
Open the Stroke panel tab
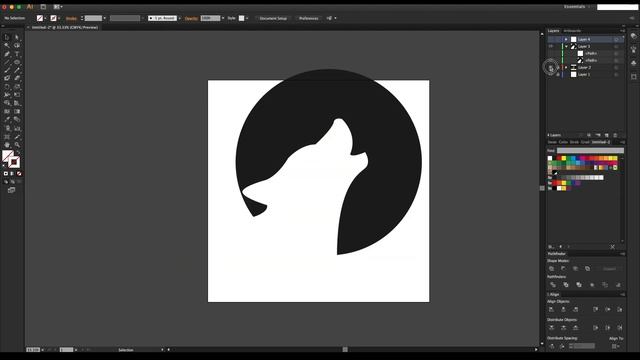tap(574, 142)
